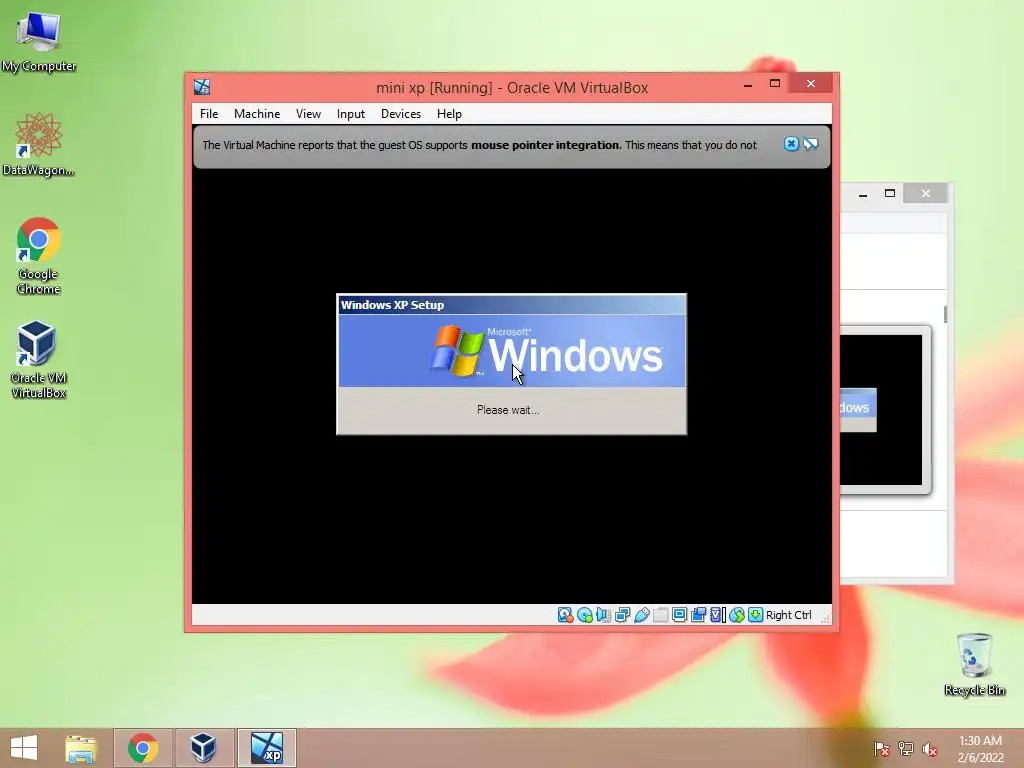Click the CPU virtualization status icon
Screen dimensions: 1024x768
(717, 615)
